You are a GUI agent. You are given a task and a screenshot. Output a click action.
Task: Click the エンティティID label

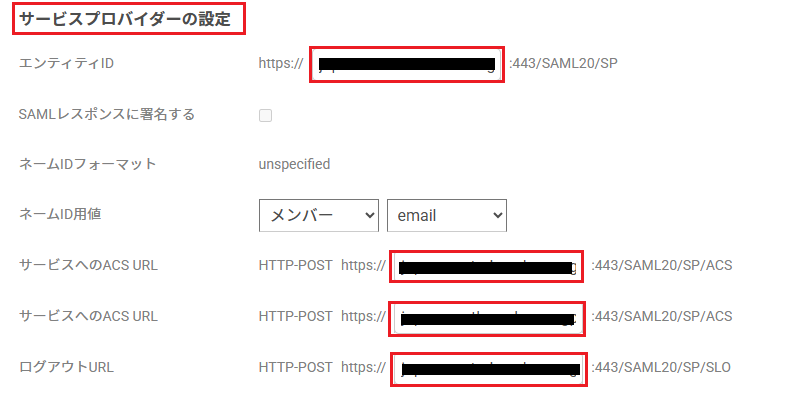(66, 63)
